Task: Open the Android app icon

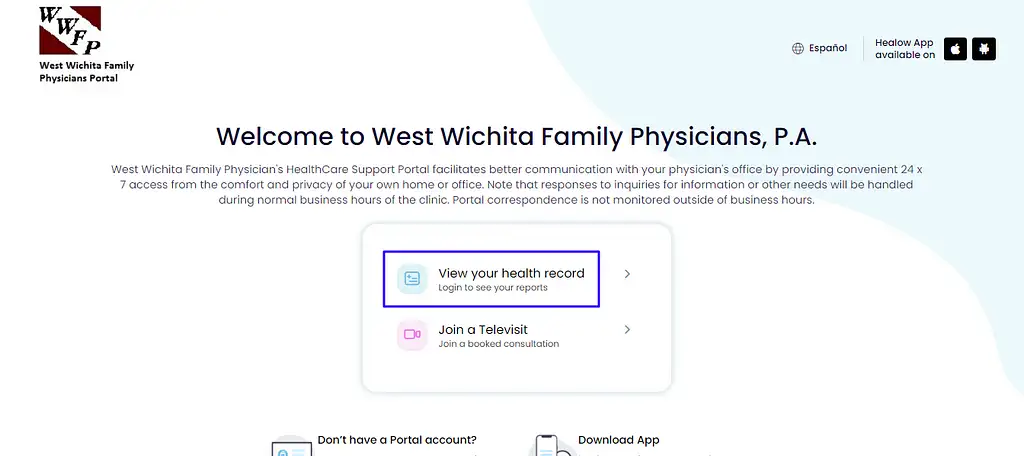Action: coord(984,49)
